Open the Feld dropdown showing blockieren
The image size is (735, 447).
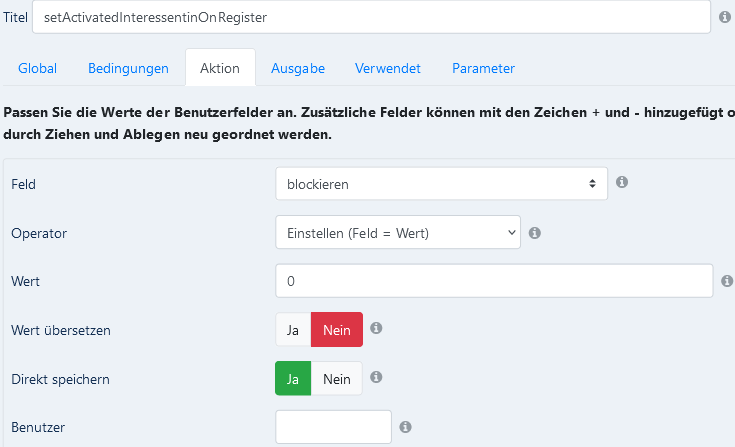coord(442,184)
